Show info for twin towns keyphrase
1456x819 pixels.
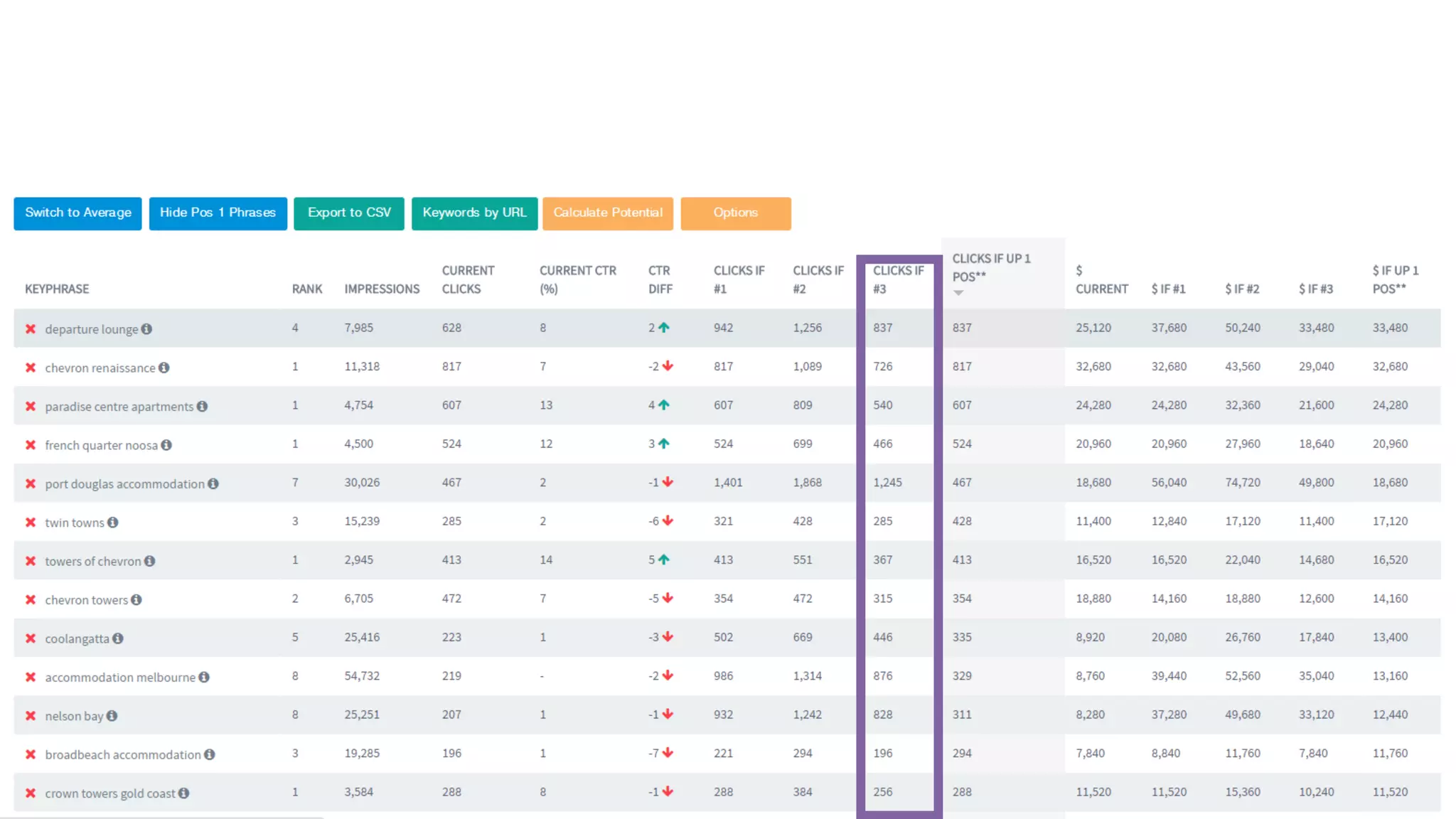[x=112, y=523]
